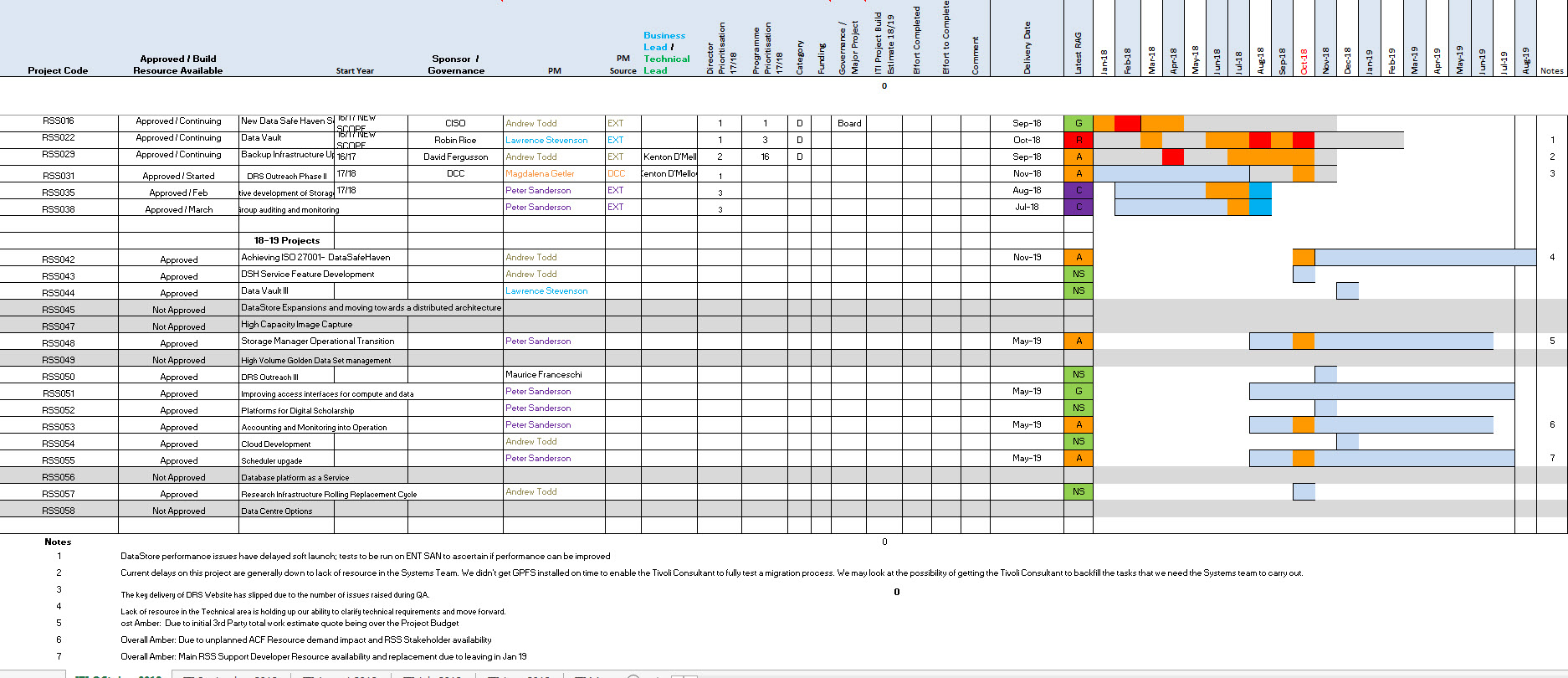Click Storage Manager Operational Transition cell

pyautogui.click(x=318, y=341)
